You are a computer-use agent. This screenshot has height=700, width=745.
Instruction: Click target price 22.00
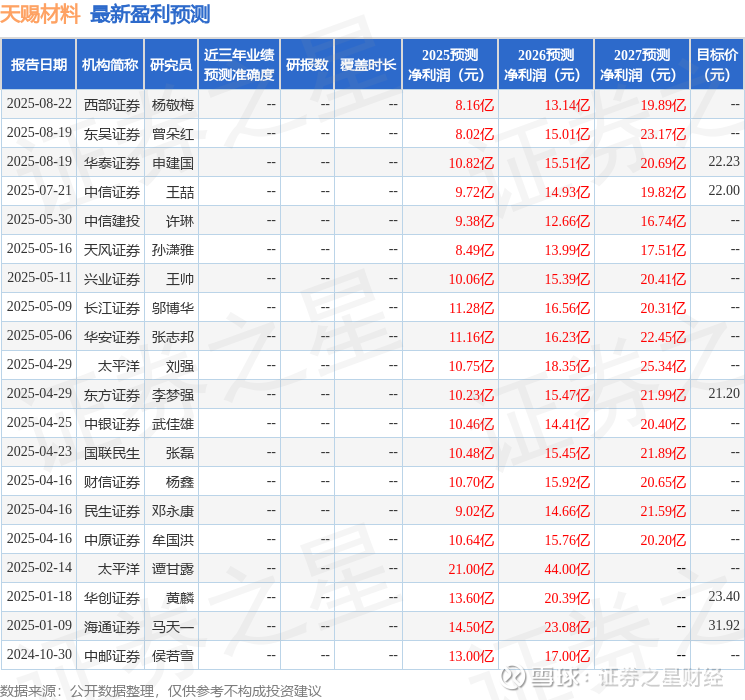(724, 191)
